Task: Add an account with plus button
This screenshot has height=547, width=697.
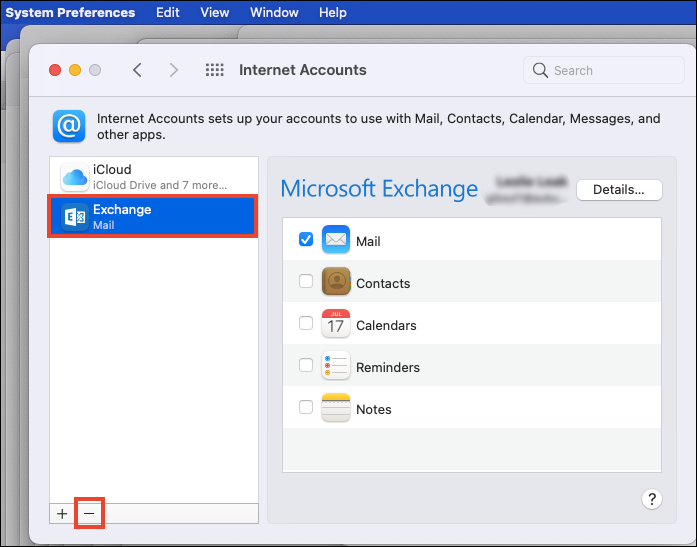Action: tap(62, 513)
